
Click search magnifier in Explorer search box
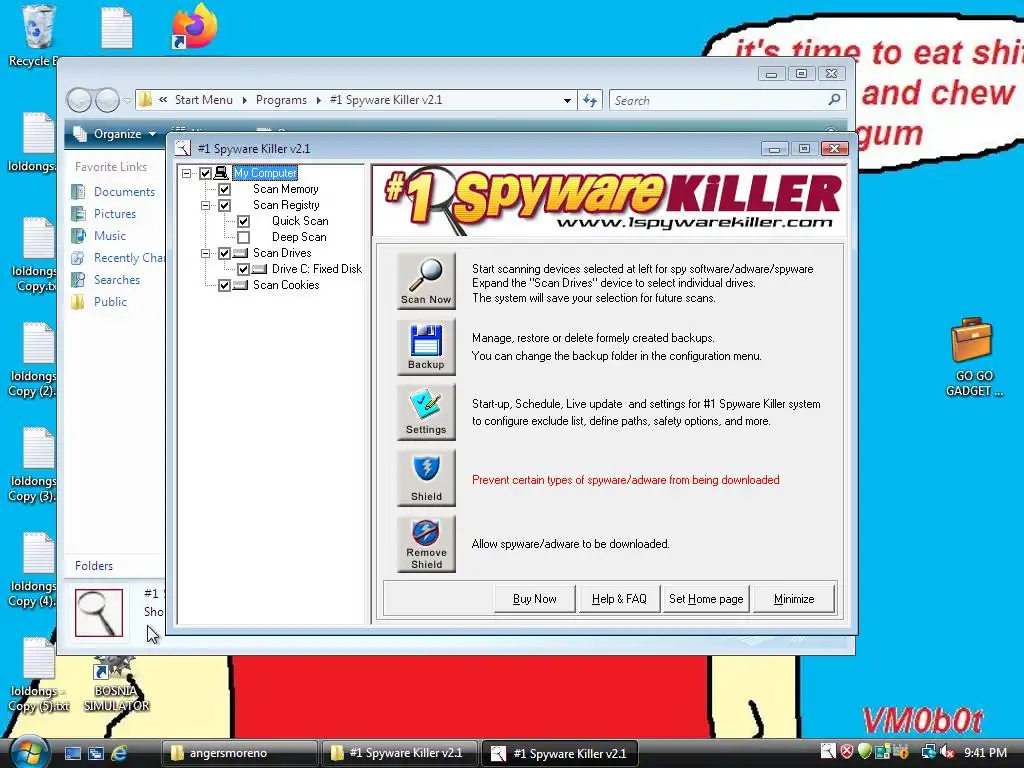pyautogui.click(x=834, y=100)
